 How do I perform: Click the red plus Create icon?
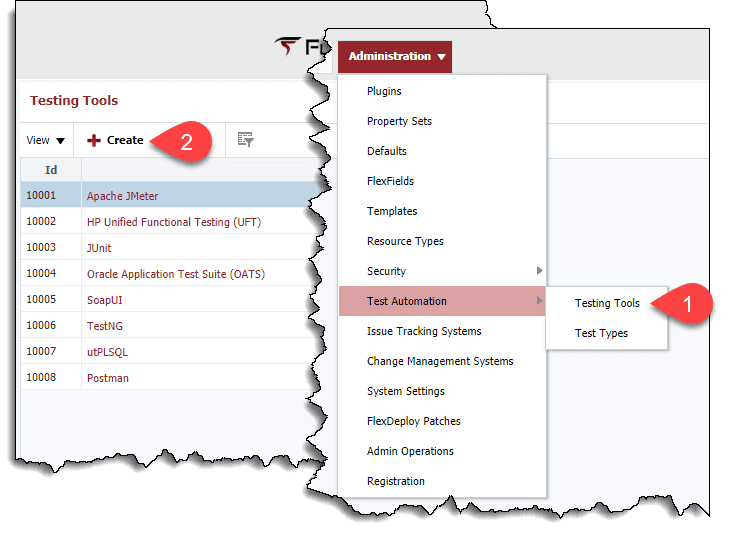point(94,140)
